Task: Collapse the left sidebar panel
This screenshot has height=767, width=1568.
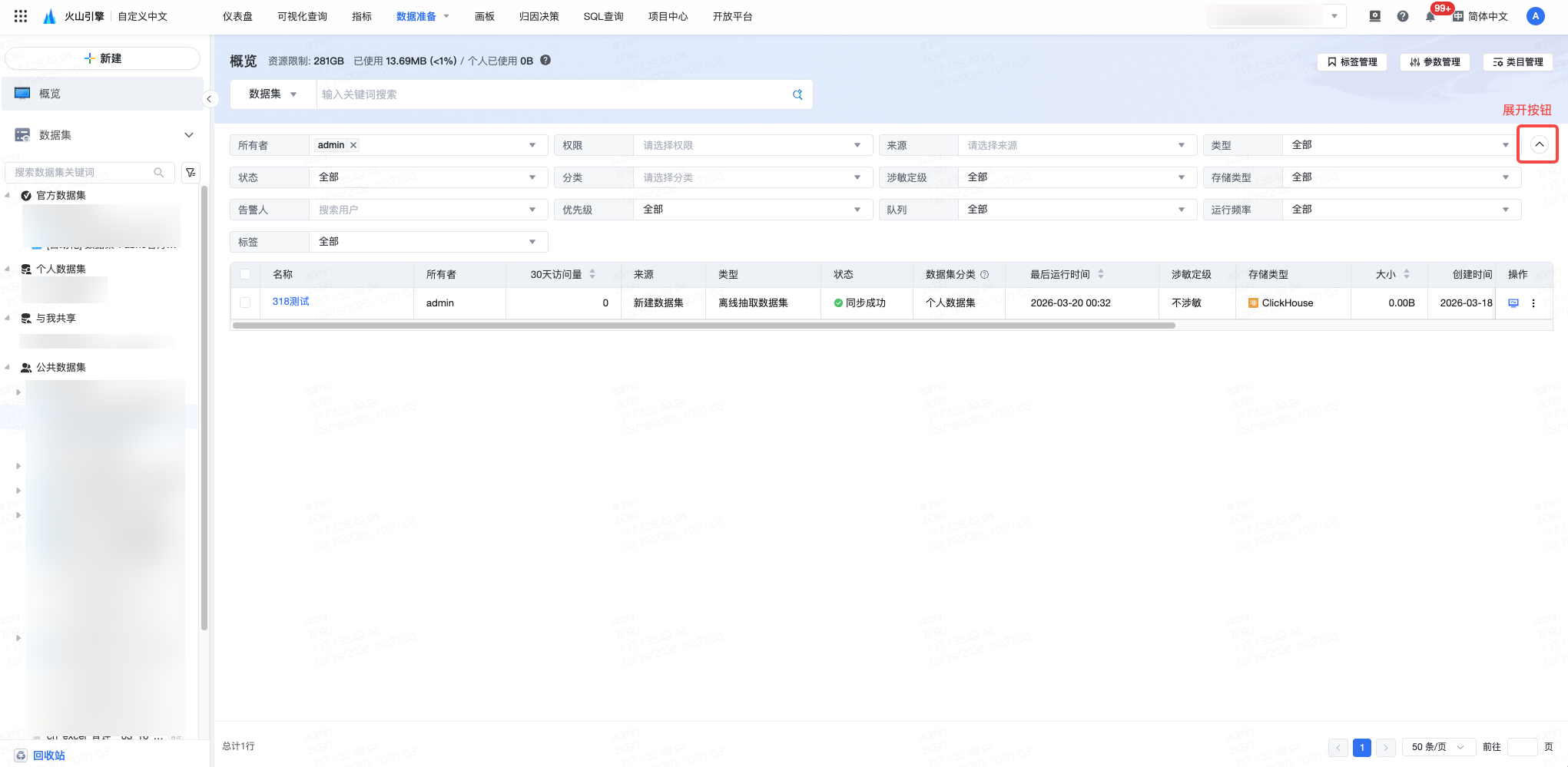Action: [209, 99]
